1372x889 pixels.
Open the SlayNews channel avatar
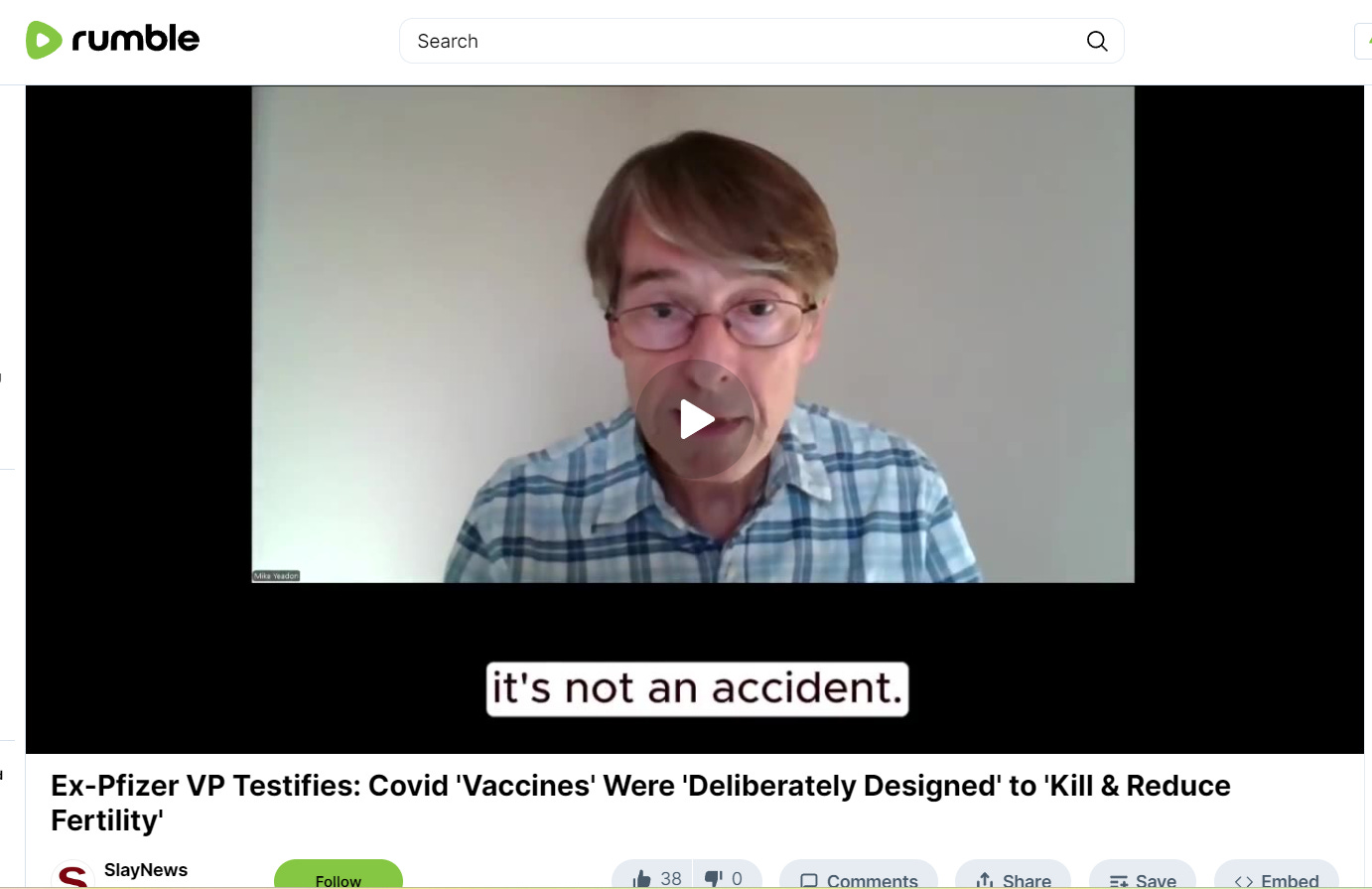tap(72, 876)
